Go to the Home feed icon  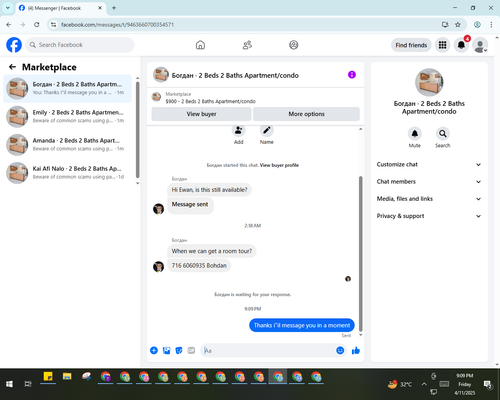pos(200,45)
